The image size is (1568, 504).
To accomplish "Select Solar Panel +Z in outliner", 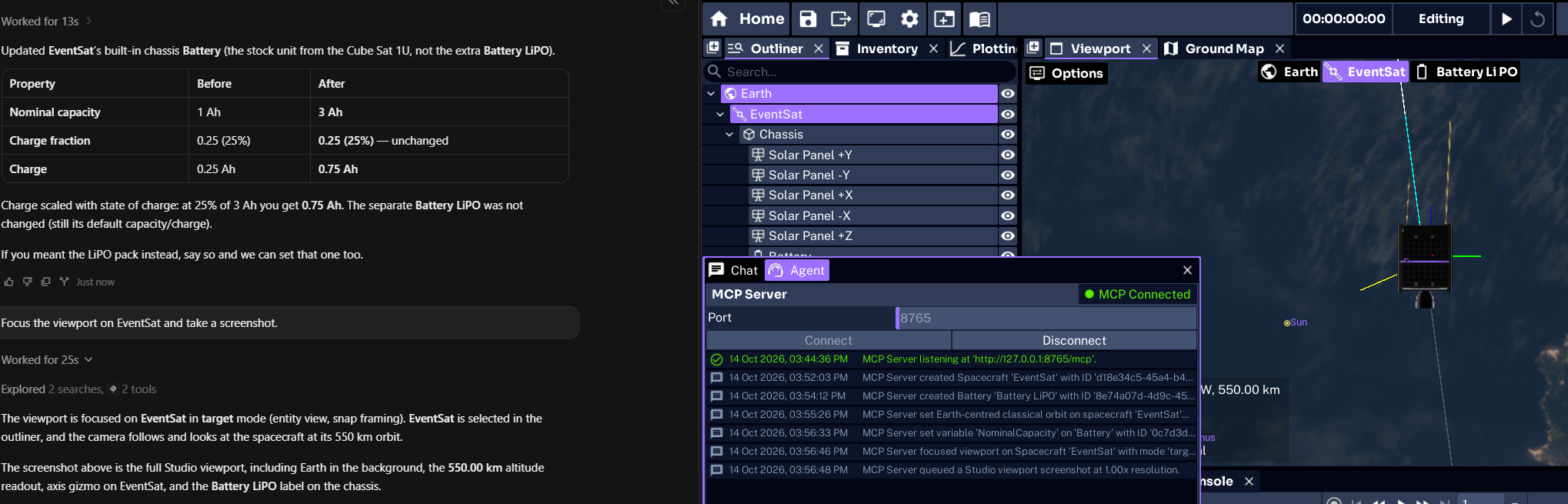I will point(872,235).
